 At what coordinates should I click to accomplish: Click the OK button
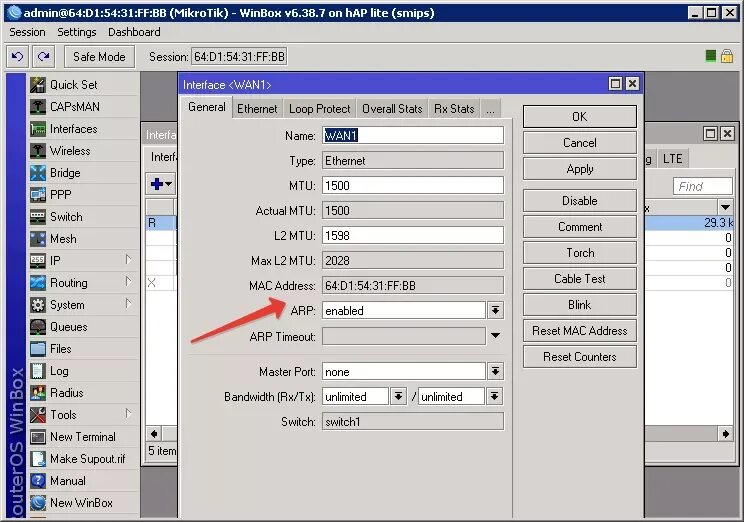(580, 117)
